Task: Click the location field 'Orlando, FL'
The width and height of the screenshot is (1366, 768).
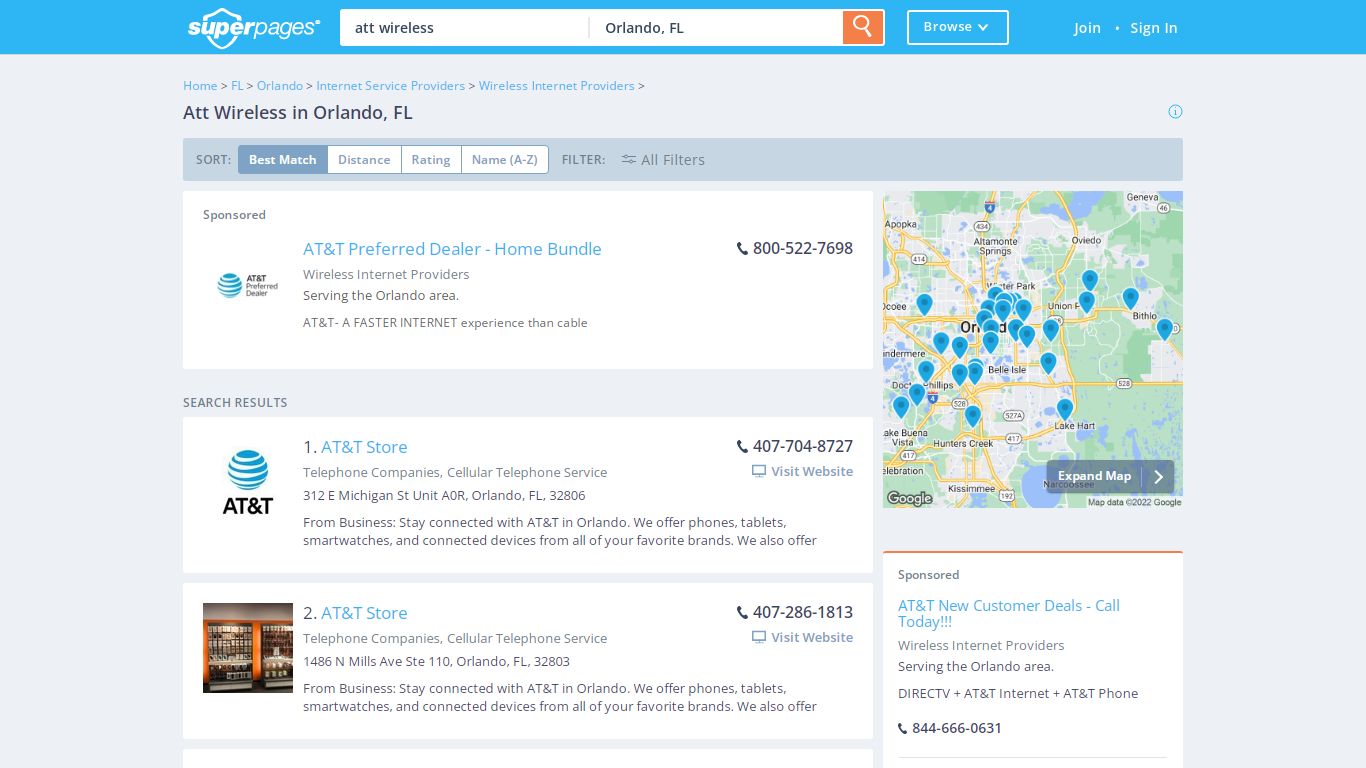Action: [716, 28]
